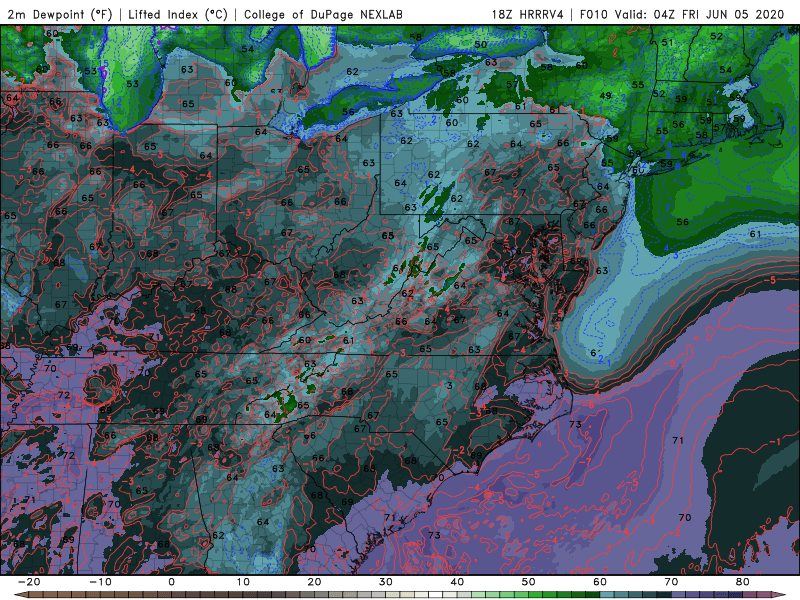This screenshot has height=600, width=800.
Task: Click the "F010 Valid: 04Z FRI JUN 05 2020" text
Action: (x=682, y=14)
